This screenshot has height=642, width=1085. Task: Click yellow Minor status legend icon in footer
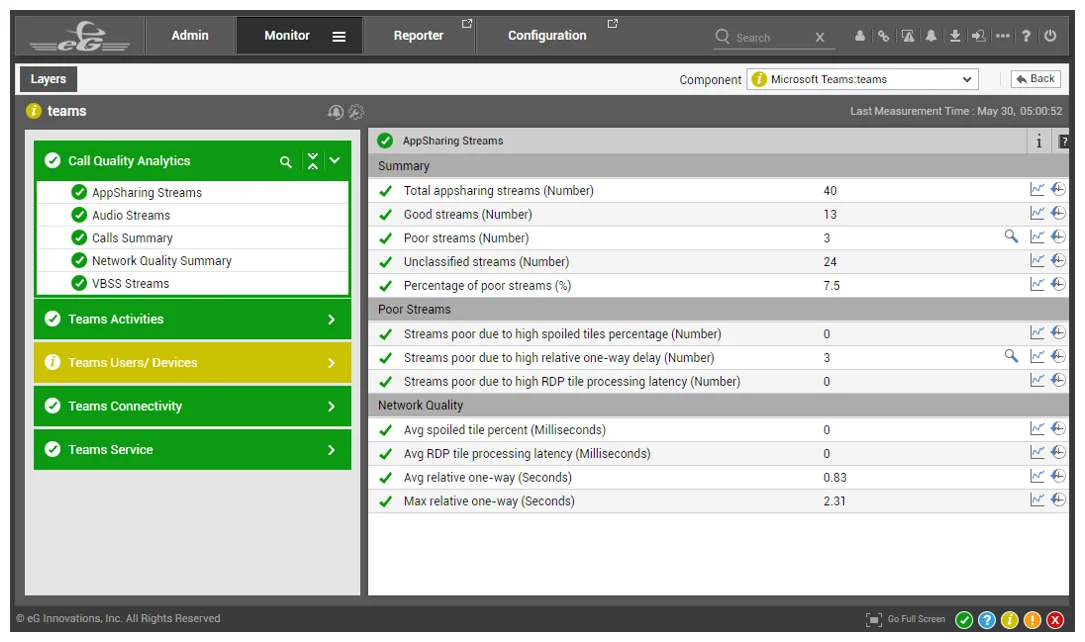point(1010,620)
